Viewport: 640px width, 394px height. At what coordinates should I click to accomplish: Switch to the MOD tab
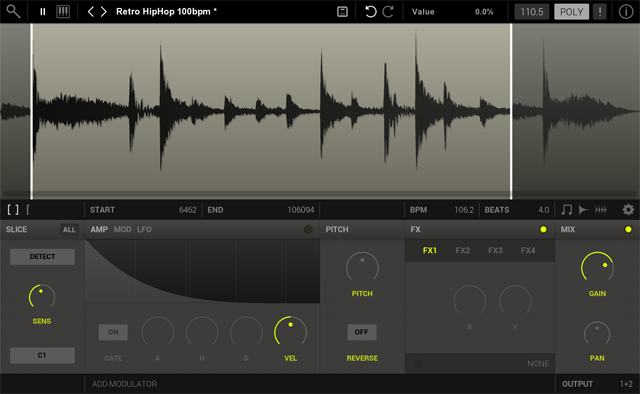pos(122,229)
